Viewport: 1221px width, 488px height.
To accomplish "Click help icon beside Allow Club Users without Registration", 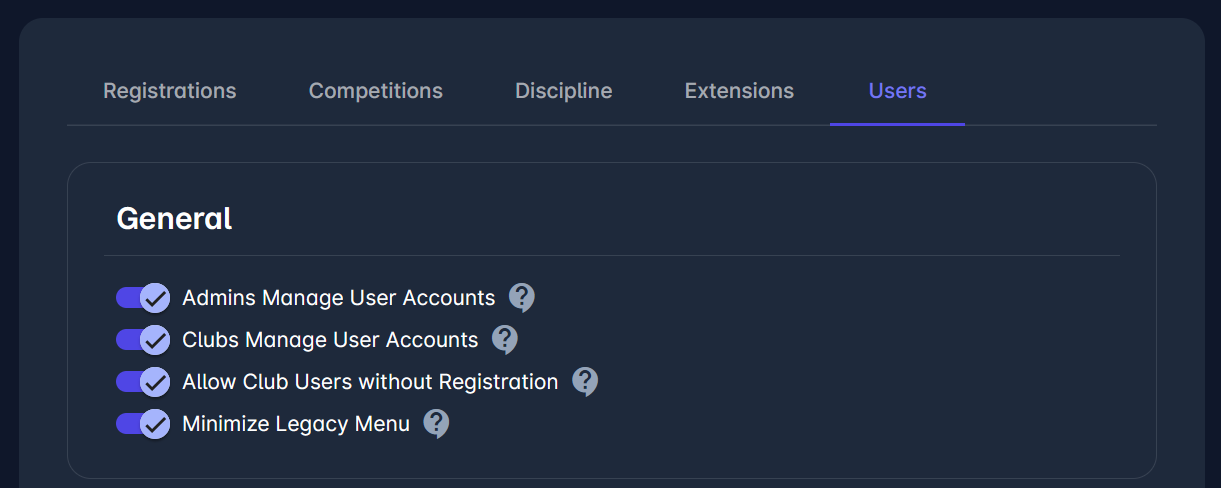I will pyautogui.click(x=585, y=382).
